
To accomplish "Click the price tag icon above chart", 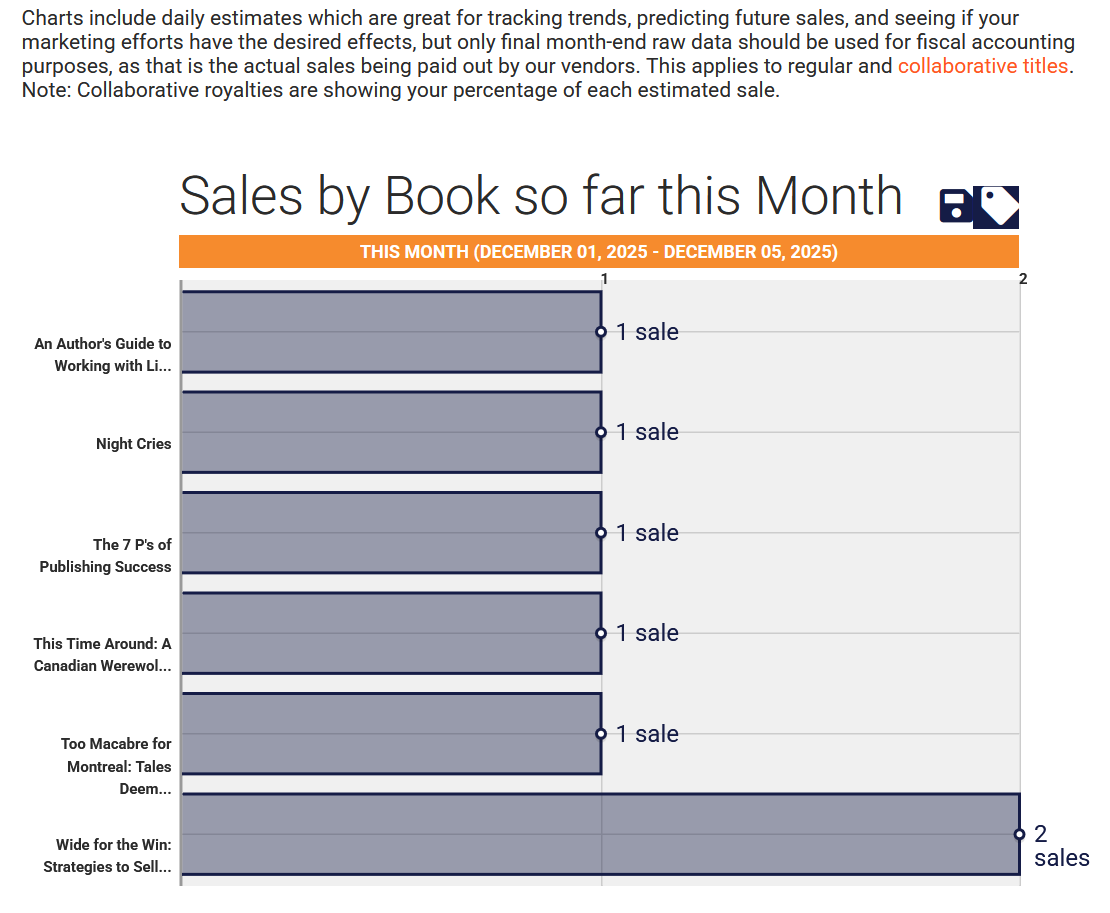I will point(999,206).
